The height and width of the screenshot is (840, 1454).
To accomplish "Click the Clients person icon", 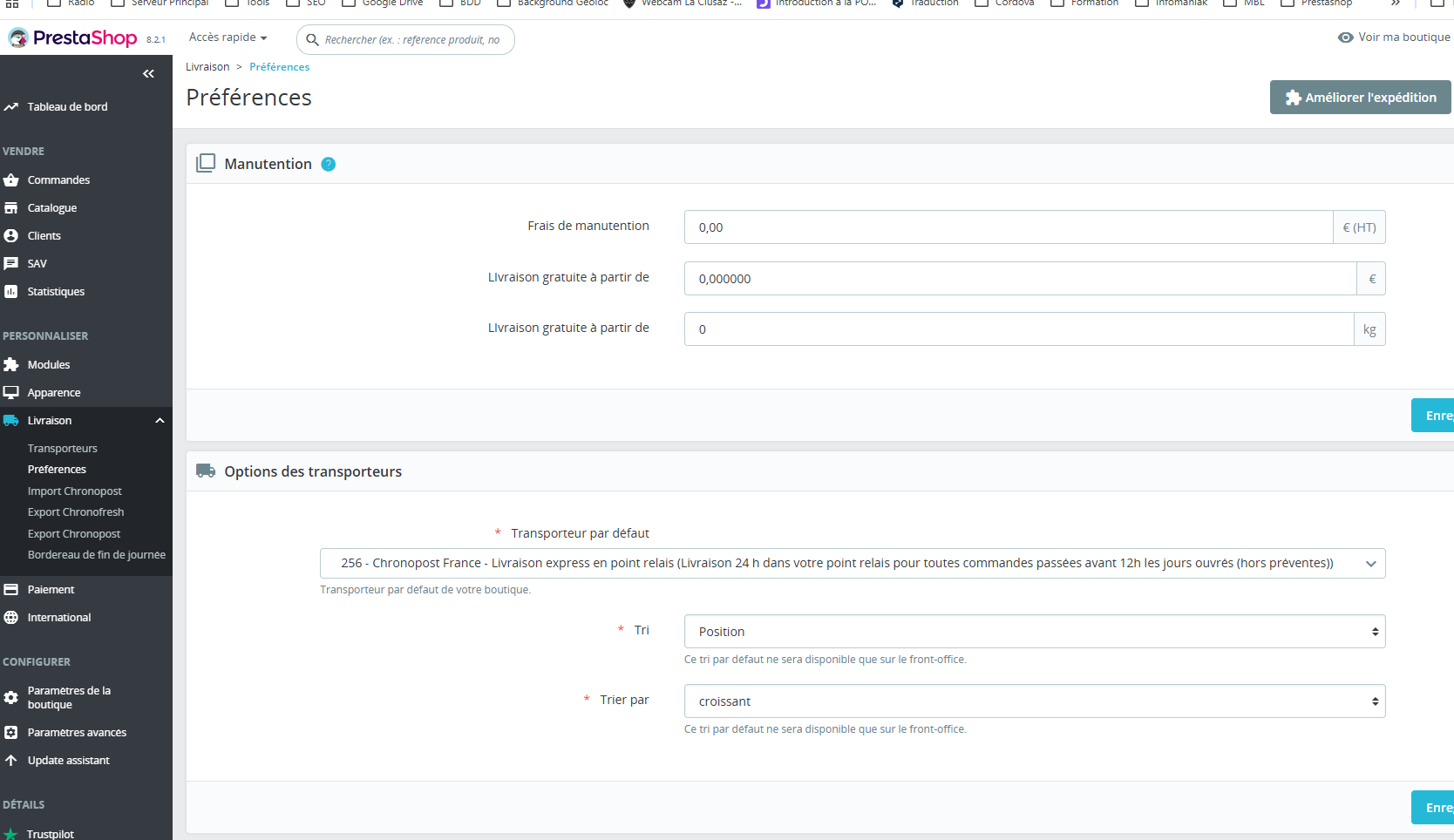I will (x=10, y=236).
